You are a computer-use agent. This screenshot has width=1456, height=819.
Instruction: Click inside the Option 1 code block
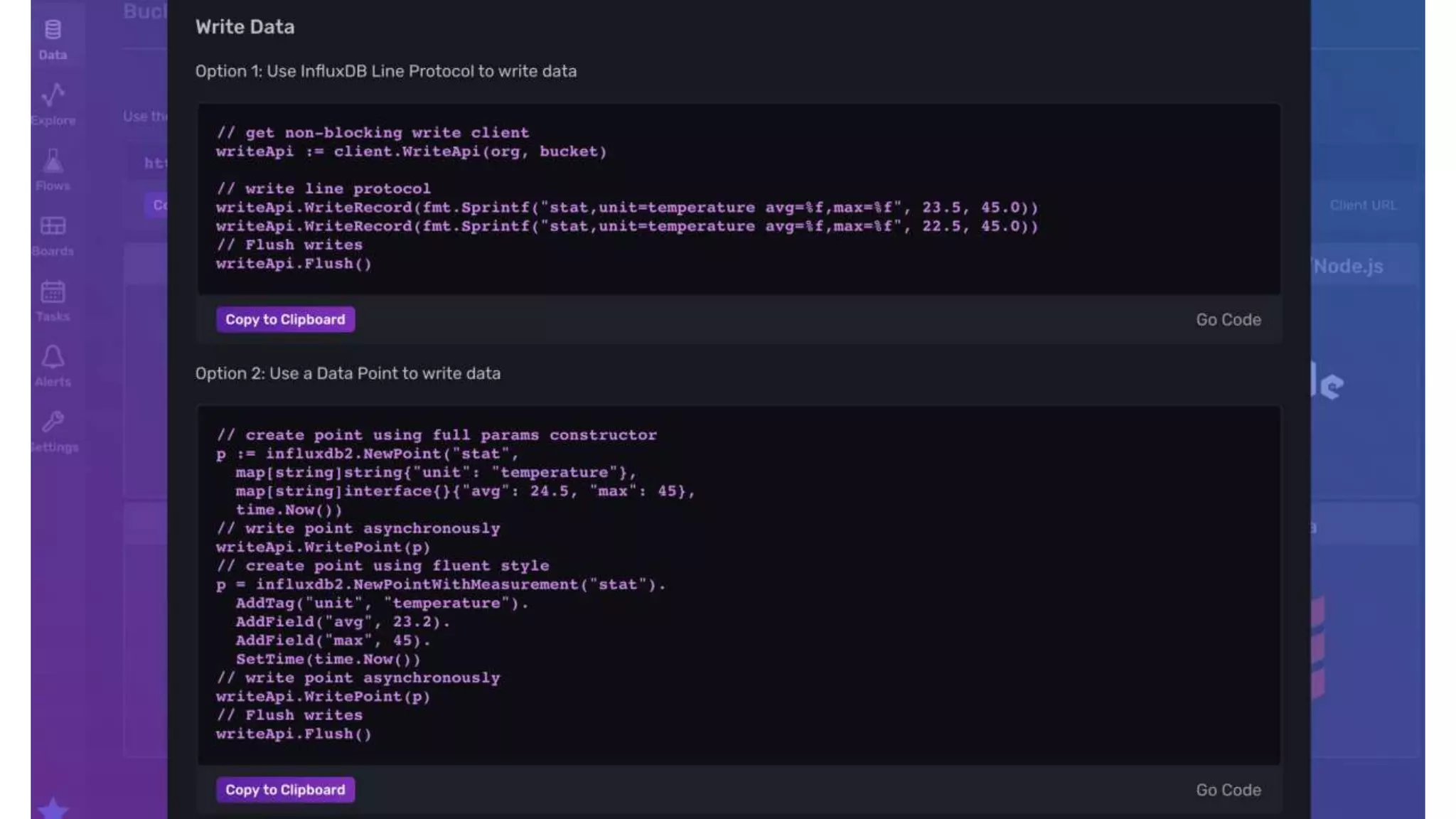pos(738,199)
